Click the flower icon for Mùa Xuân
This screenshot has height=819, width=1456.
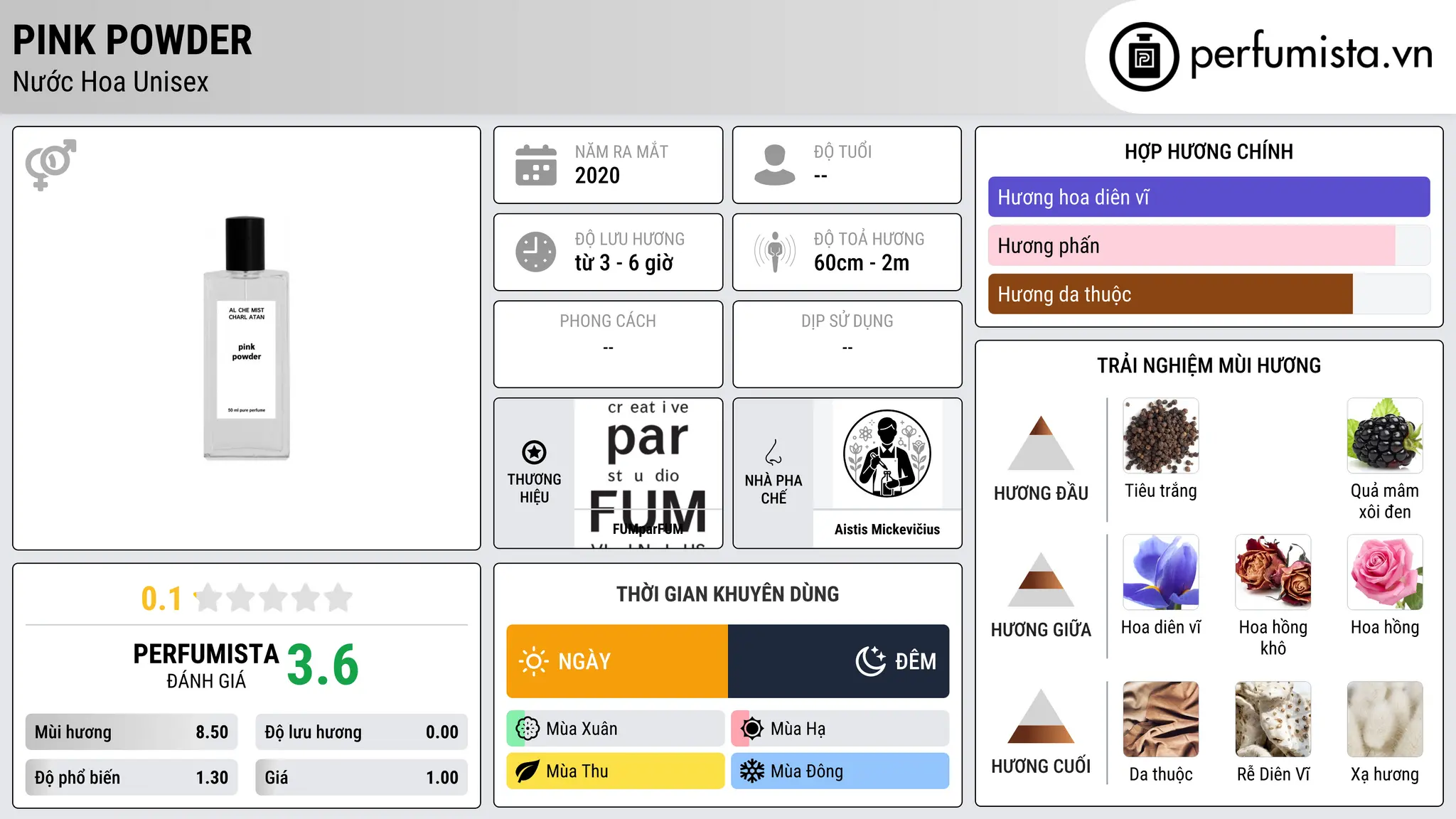click(528, 729)
